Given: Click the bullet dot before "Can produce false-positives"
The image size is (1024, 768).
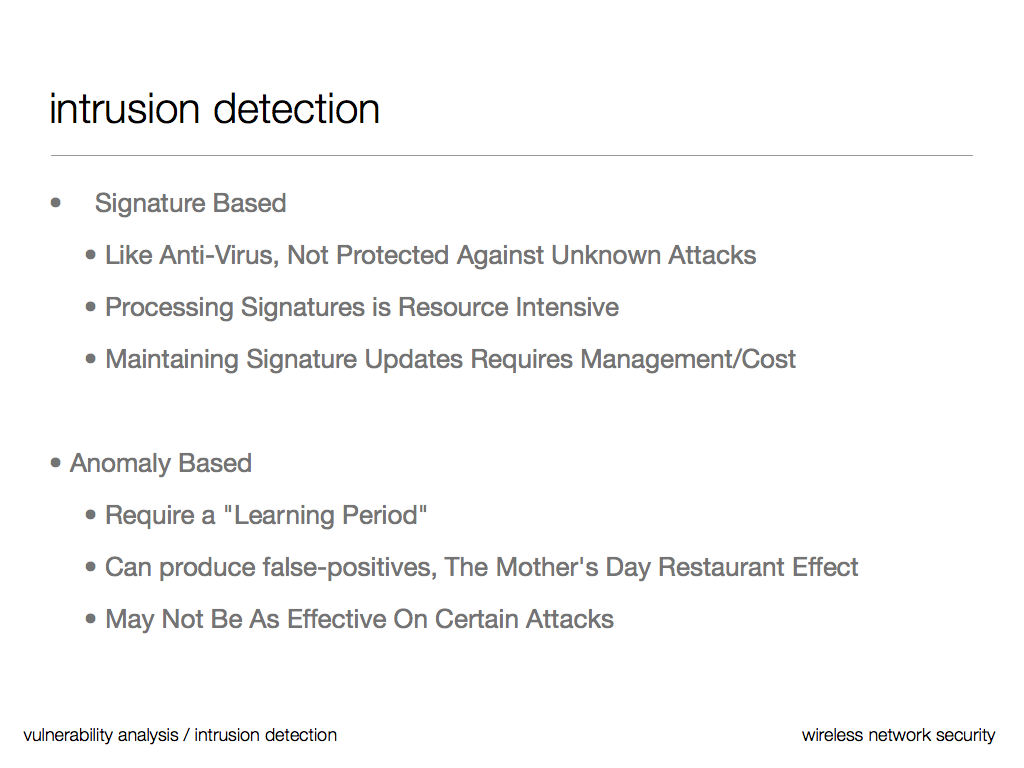Looking at the screenshot, I should click(92, 568).
